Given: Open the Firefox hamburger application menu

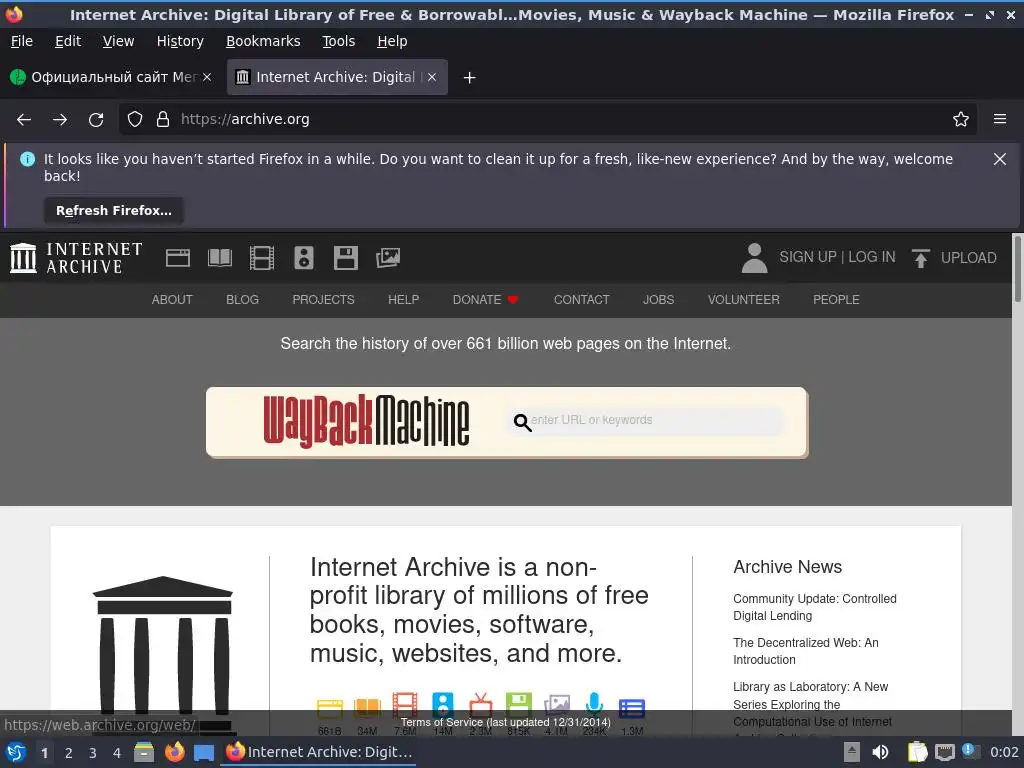Looking at the screenshot, I should click(x=1000, y=120).
